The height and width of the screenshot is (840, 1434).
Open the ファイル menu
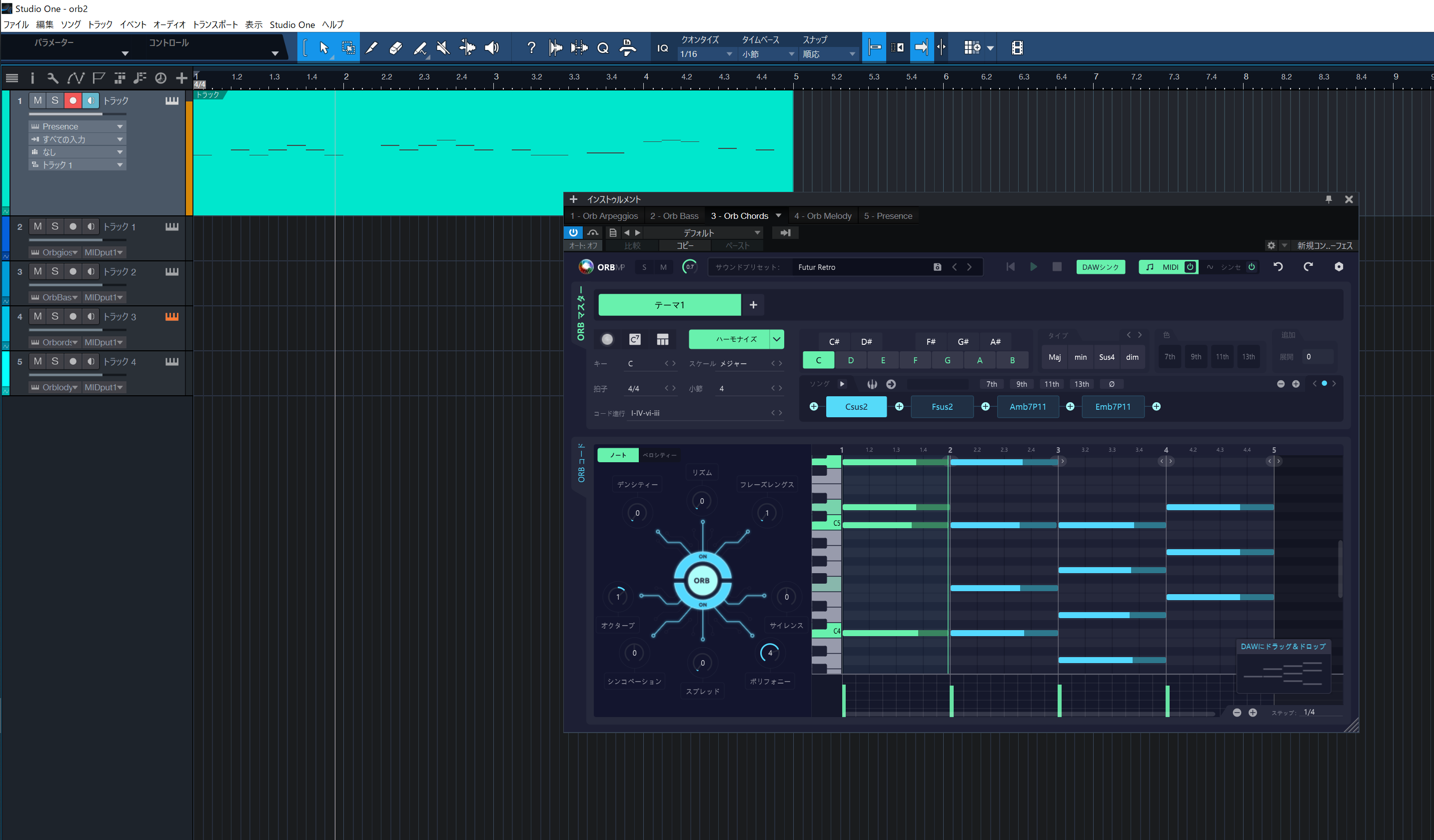[x=16, y=24]
